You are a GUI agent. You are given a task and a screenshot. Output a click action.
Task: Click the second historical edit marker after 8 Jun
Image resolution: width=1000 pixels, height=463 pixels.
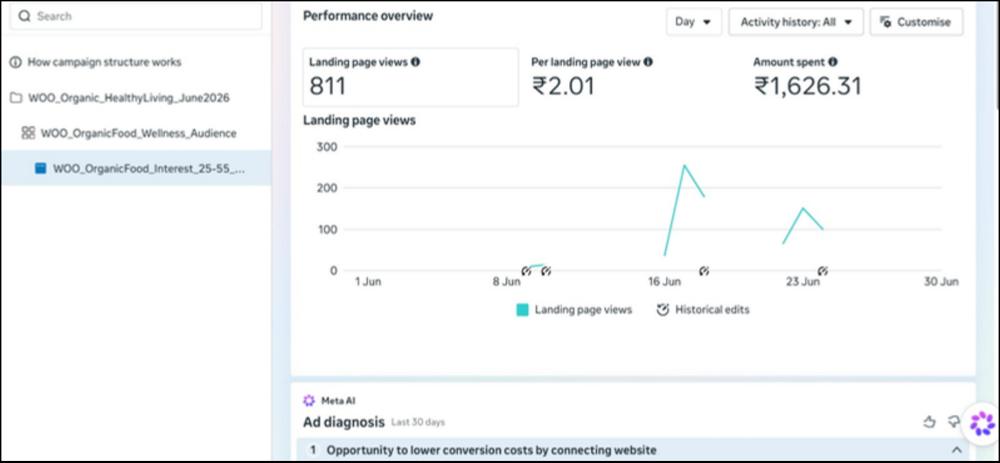546,271
